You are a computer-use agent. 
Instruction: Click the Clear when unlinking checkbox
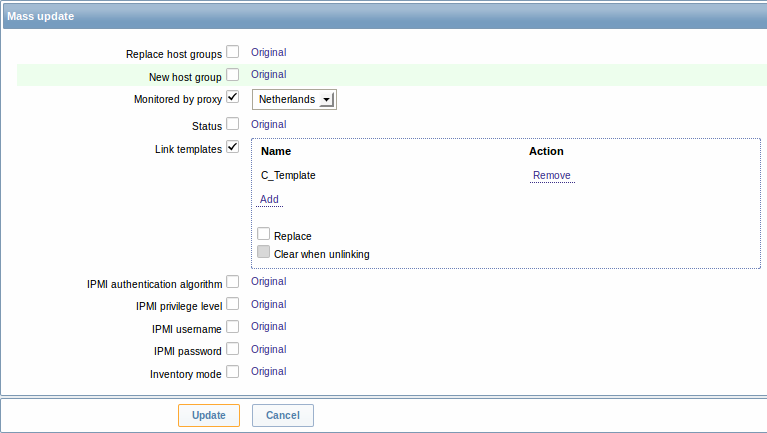tap(263, 251)
